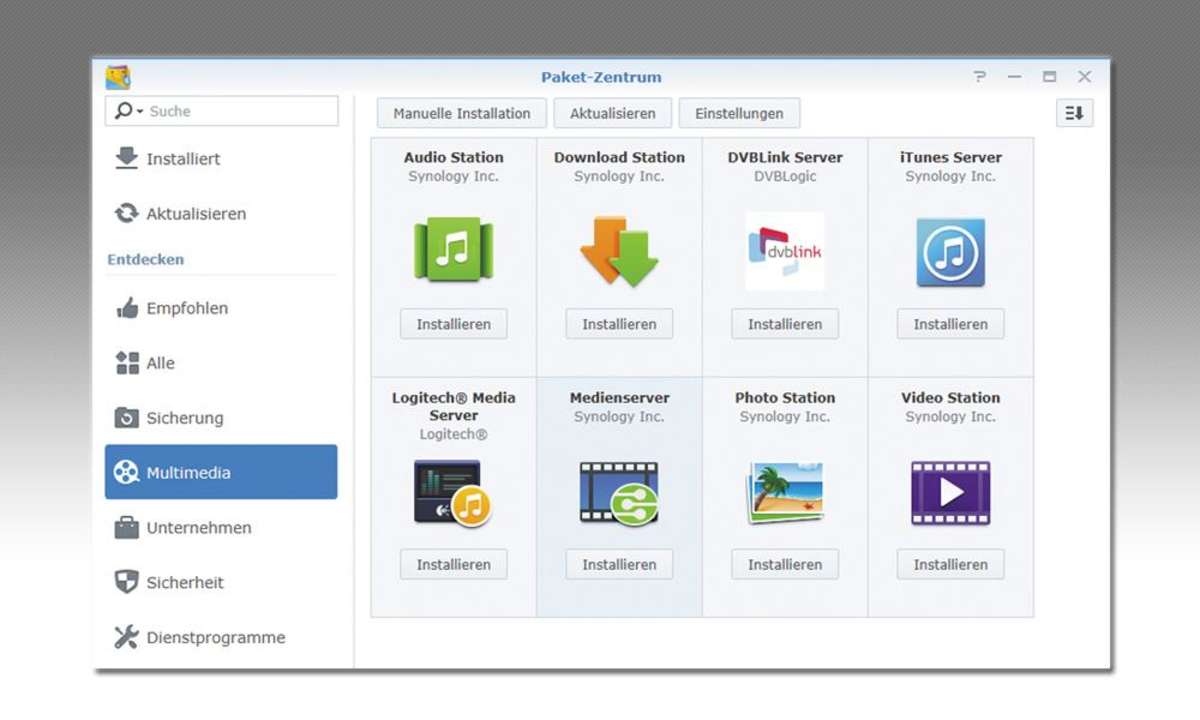The height and width of the screenshot is (720, 1200).
Task: Click the Medienserver filmstrip icon
Action: 619,493
